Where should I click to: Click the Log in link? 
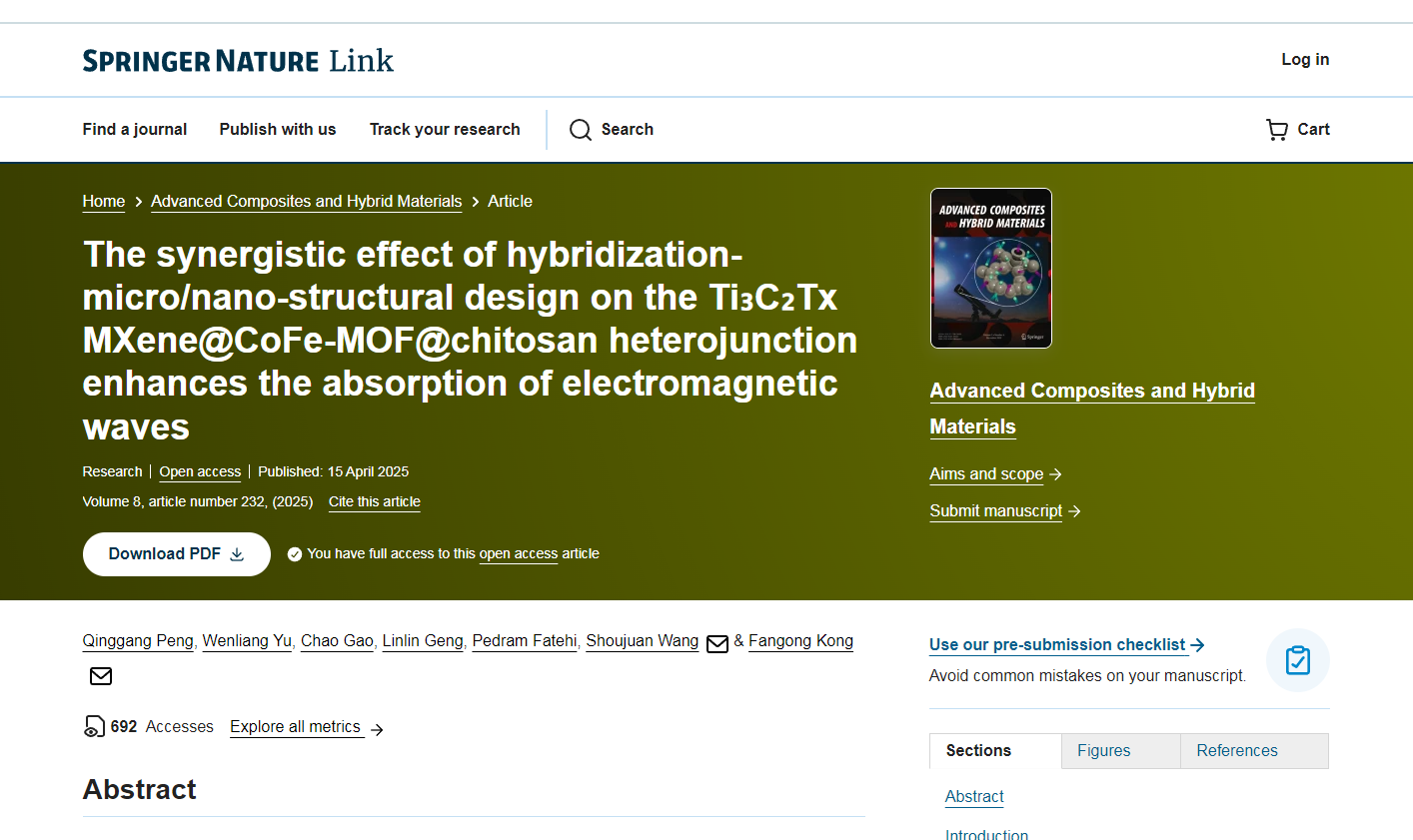pos(1305,60)
